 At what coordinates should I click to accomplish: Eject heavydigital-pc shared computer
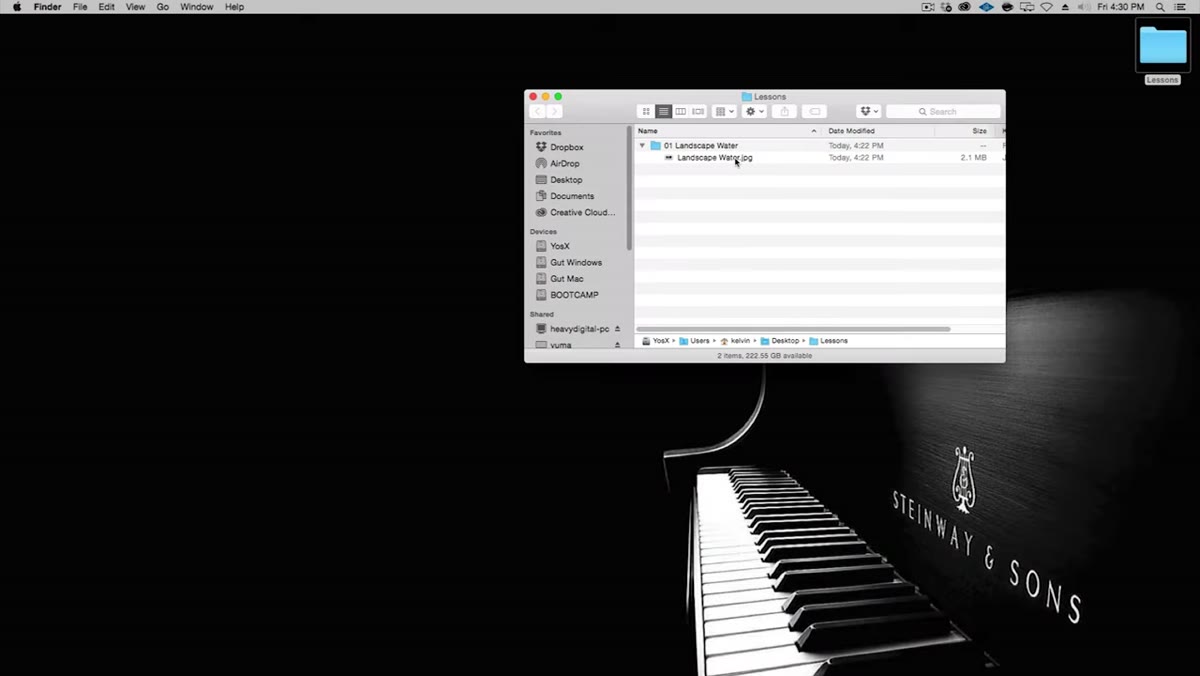point(617,328)
